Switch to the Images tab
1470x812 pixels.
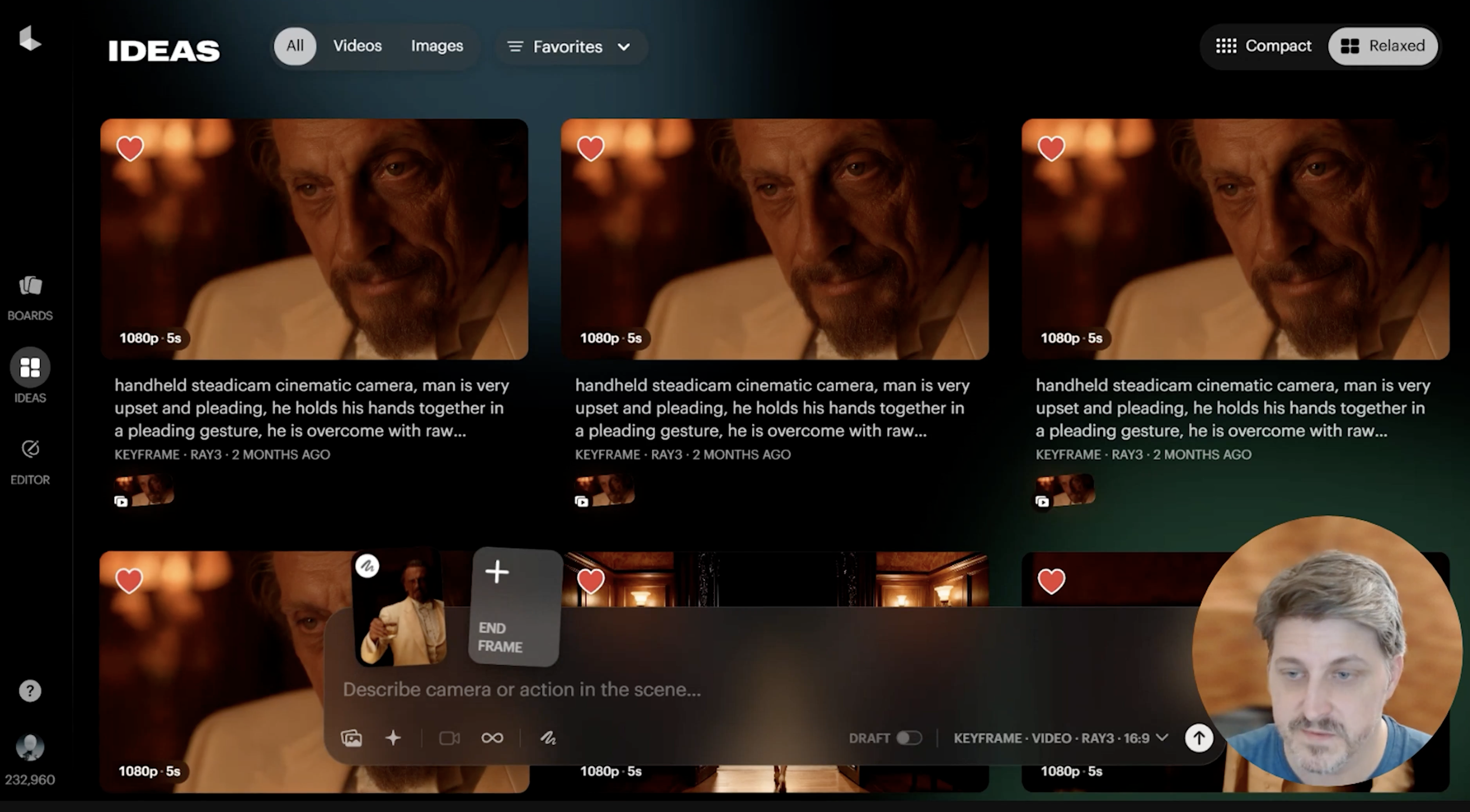(x=437, y=46)
